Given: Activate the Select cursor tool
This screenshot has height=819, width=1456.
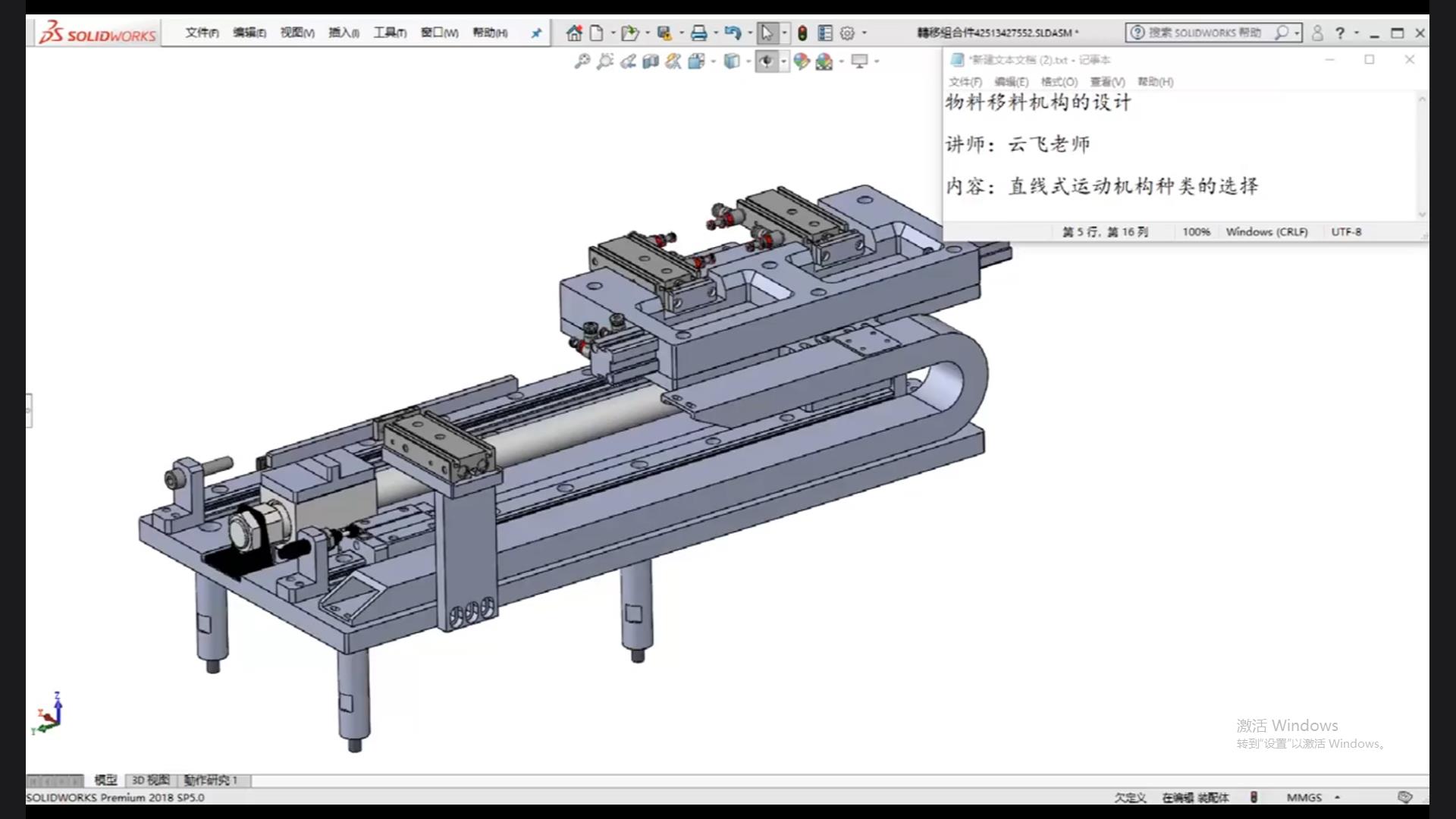Looking at the screenshot, I should [x=767, y=33].
